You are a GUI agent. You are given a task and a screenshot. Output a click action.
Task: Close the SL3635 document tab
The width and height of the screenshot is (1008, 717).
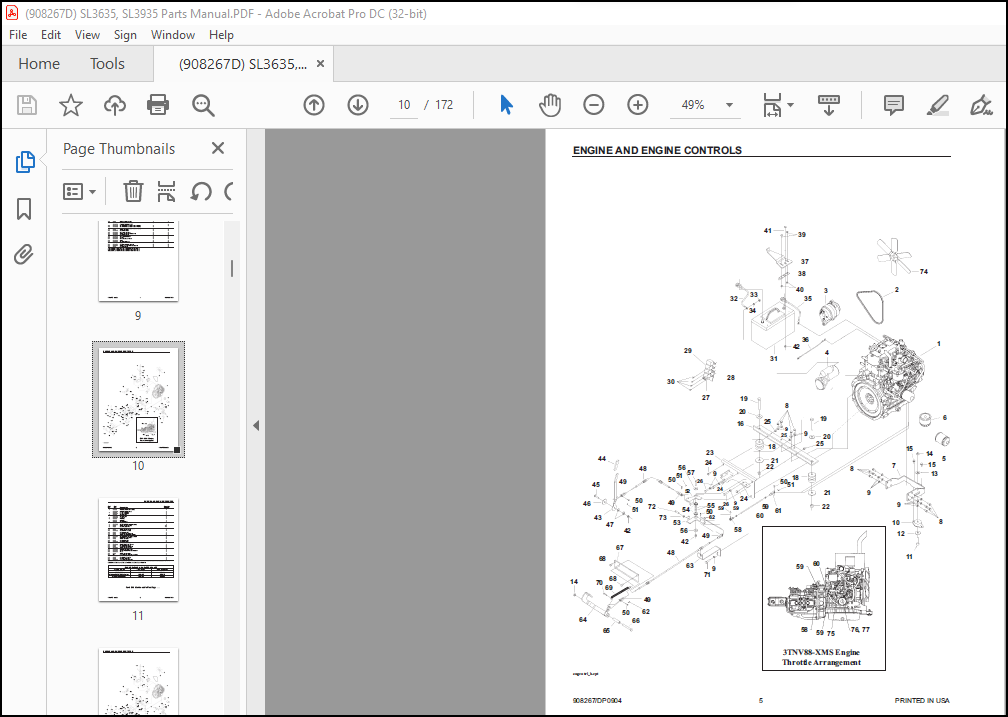coord(320,64)
